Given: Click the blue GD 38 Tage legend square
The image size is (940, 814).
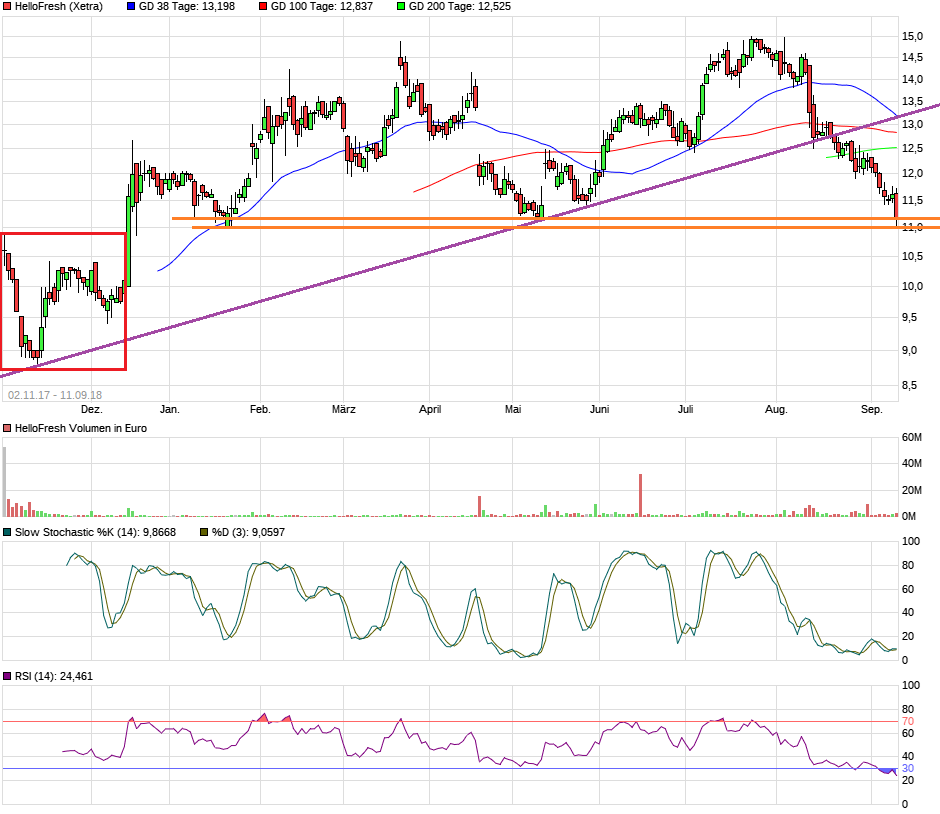Looking at the screenshot, I should pyautogui.click(x=131, y=6).
